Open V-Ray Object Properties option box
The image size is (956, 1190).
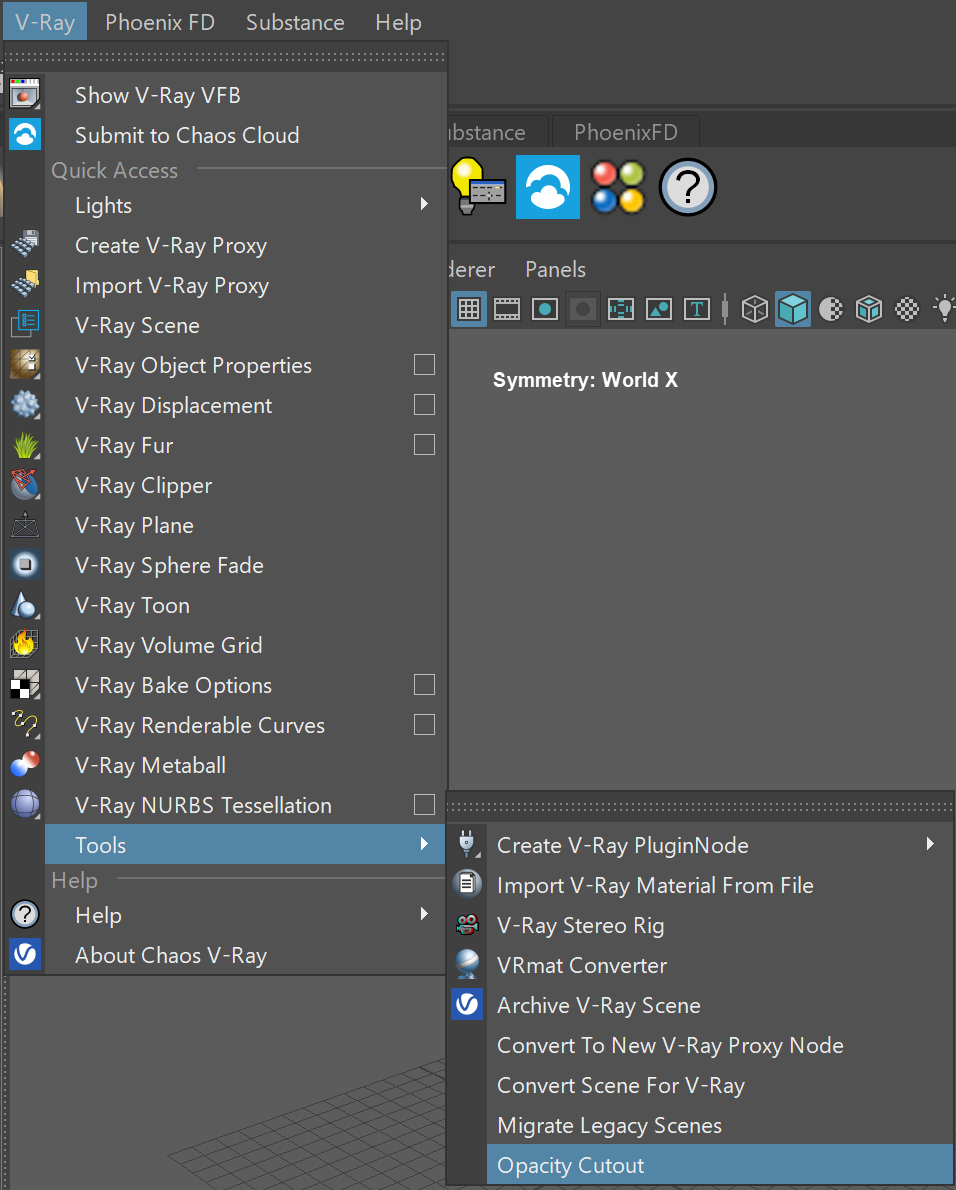point(424,365)
